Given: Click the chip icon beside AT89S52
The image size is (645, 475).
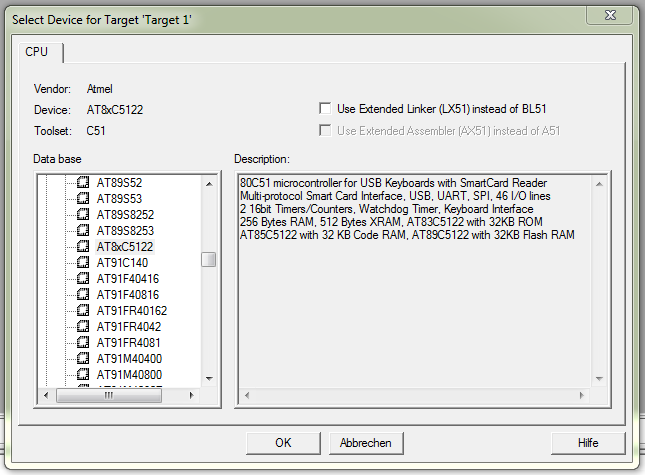Looking at the screenshot, I should 83,182.
